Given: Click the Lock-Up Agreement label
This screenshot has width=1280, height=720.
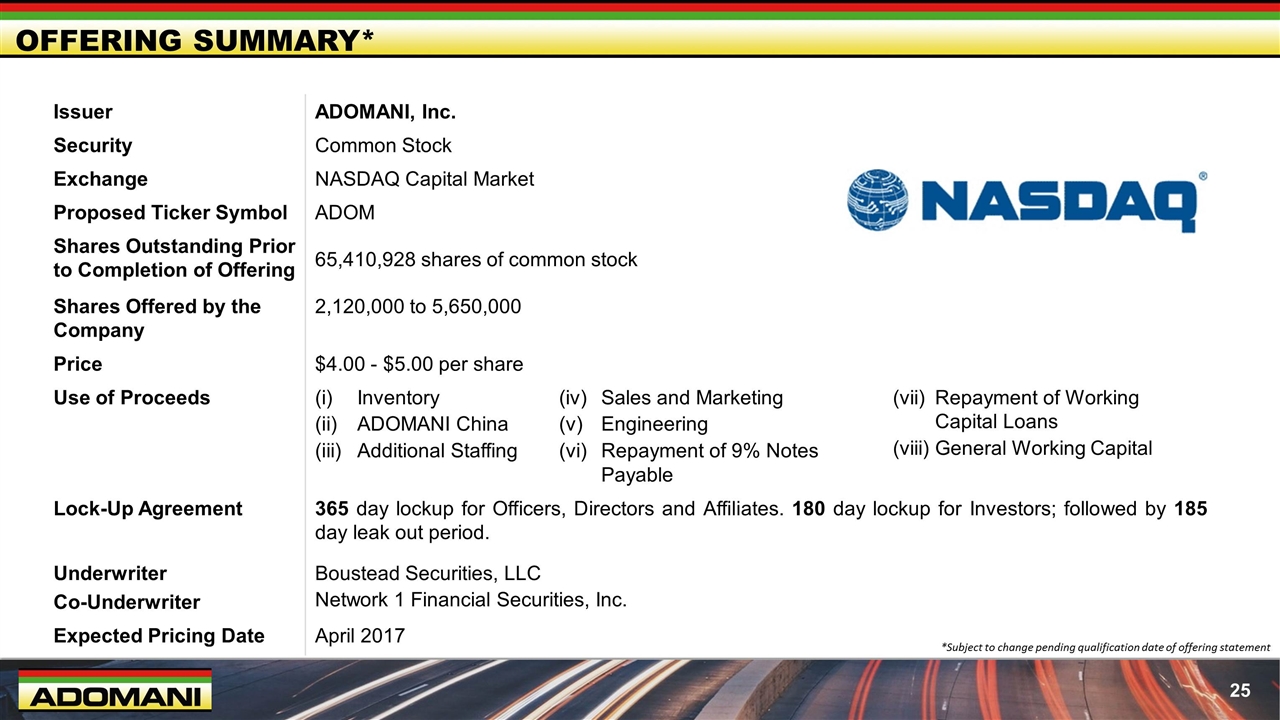Looking at the screenshot, I should 148,509.
